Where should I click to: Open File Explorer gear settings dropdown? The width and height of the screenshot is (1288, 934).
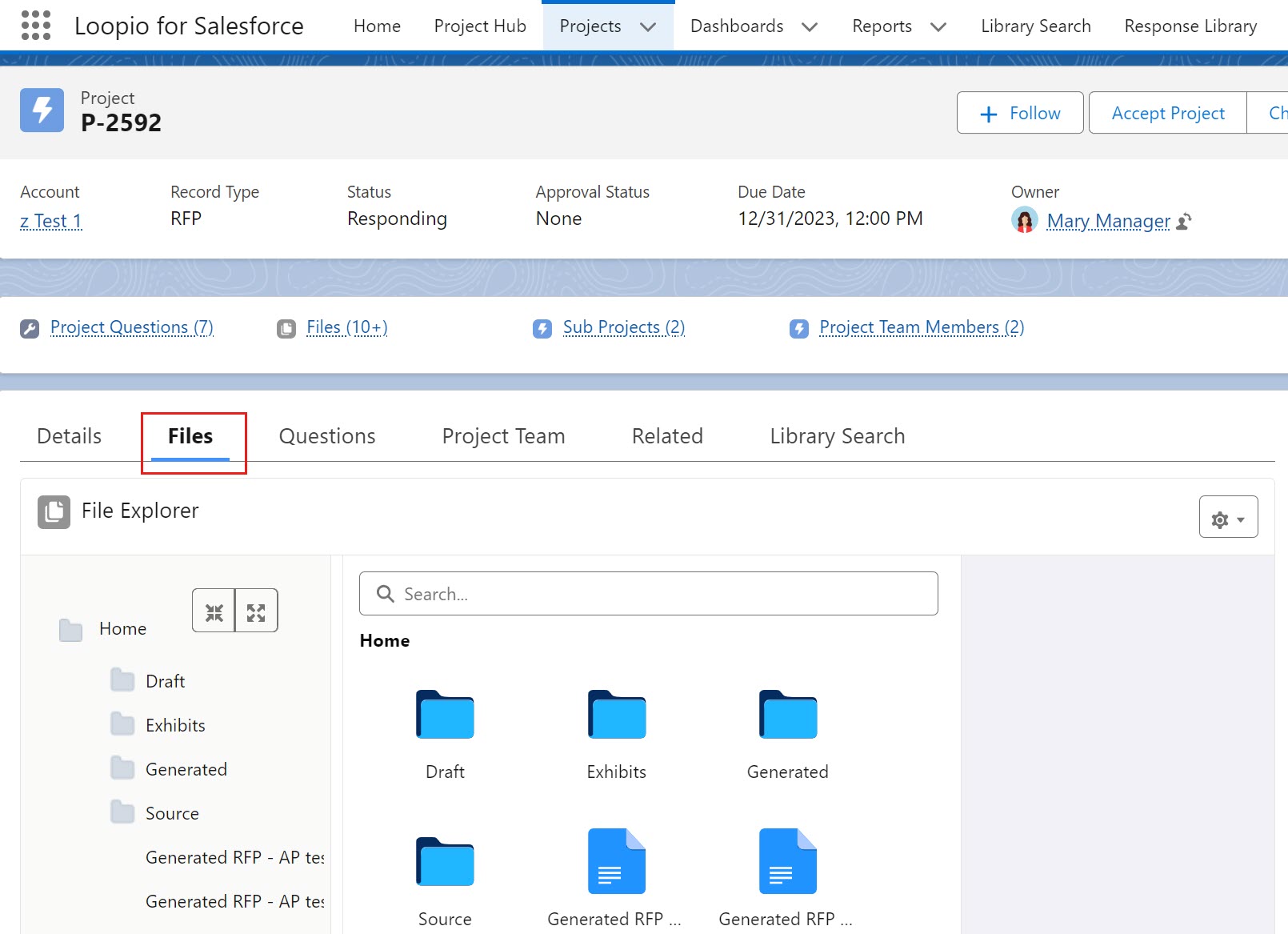1228,517
